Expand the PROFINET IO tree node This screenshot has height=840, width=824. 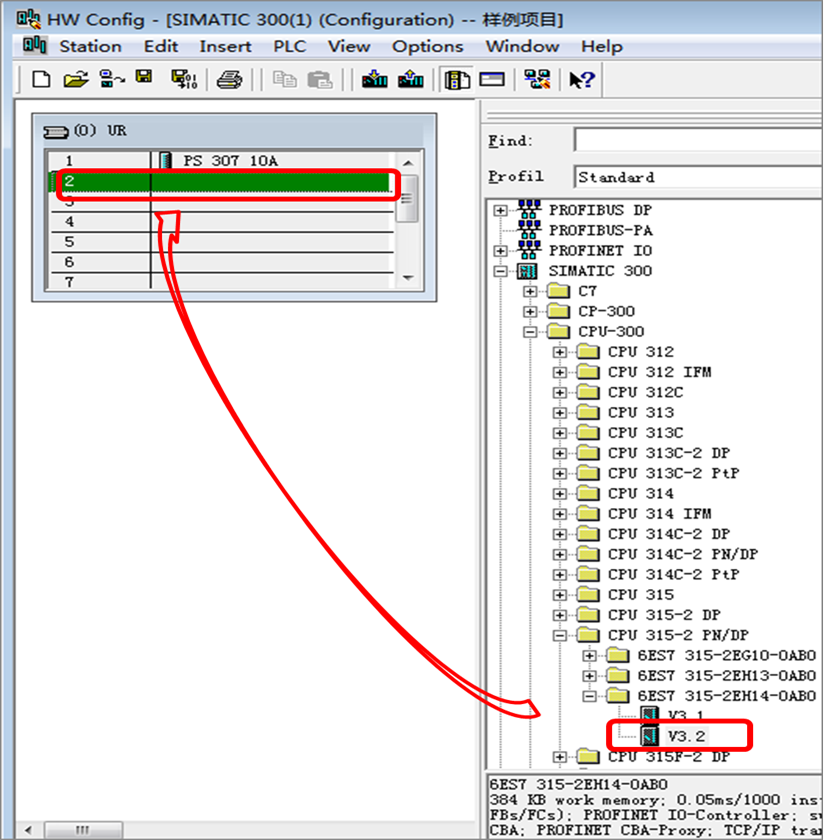pos(500,251)
